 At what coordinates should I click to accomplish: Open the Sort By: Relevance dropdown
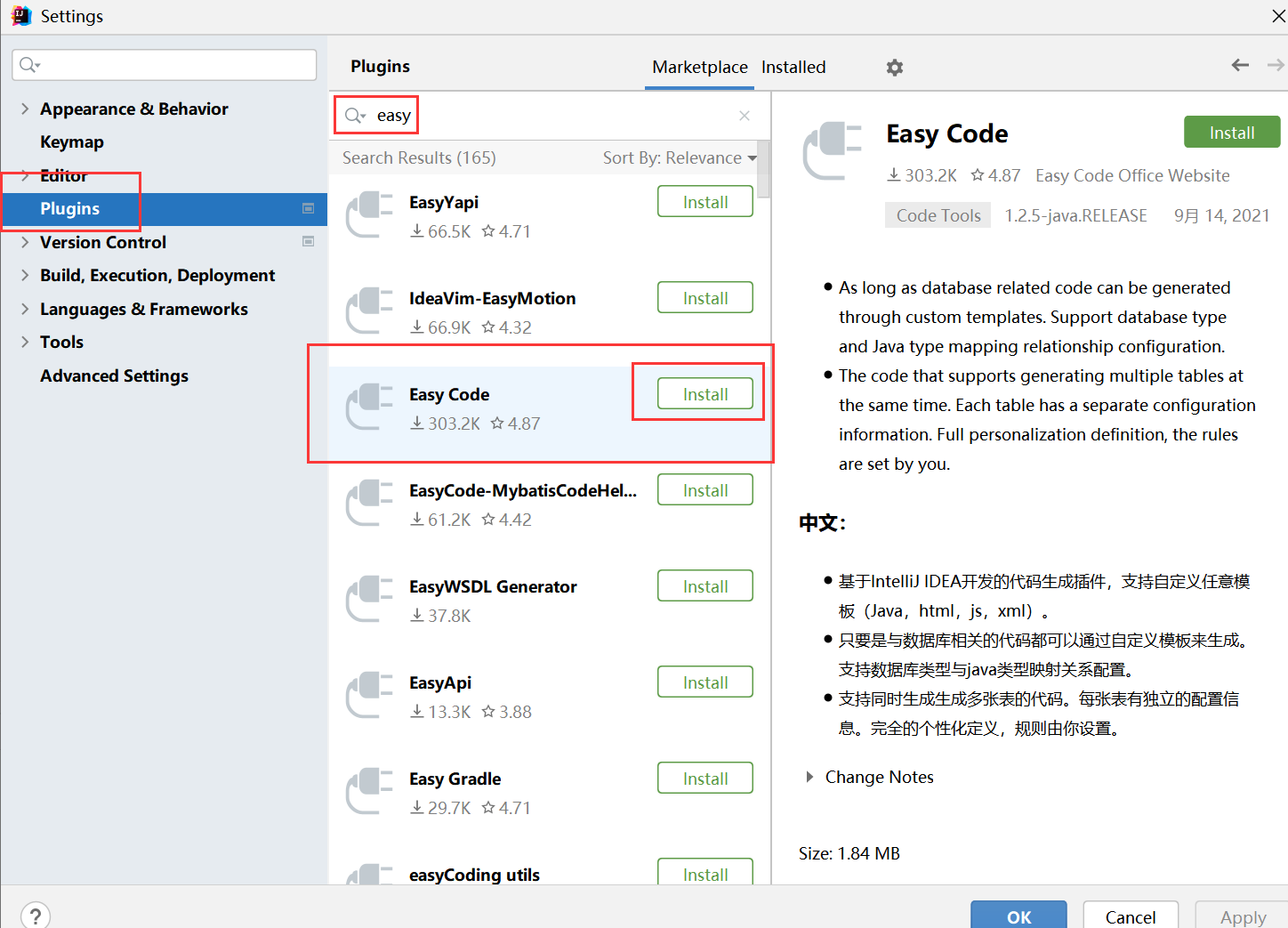pyautogui.click(x=680, y=157)
